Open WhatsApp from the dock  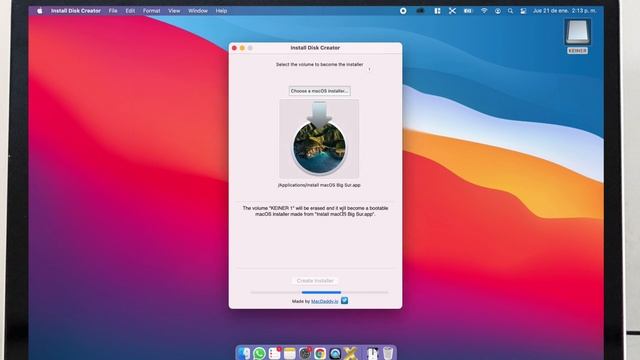[259, 353]
